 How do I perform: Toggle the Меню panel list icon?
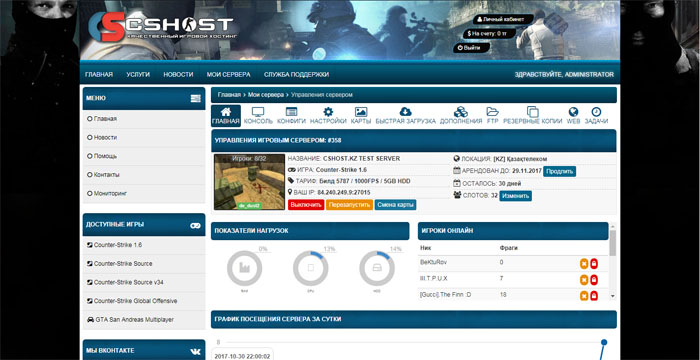196,98
